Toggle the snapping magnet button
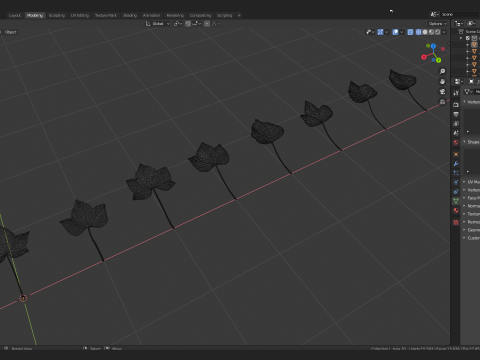The width and height of the screenshot is (480, 360). click(188, 24)
